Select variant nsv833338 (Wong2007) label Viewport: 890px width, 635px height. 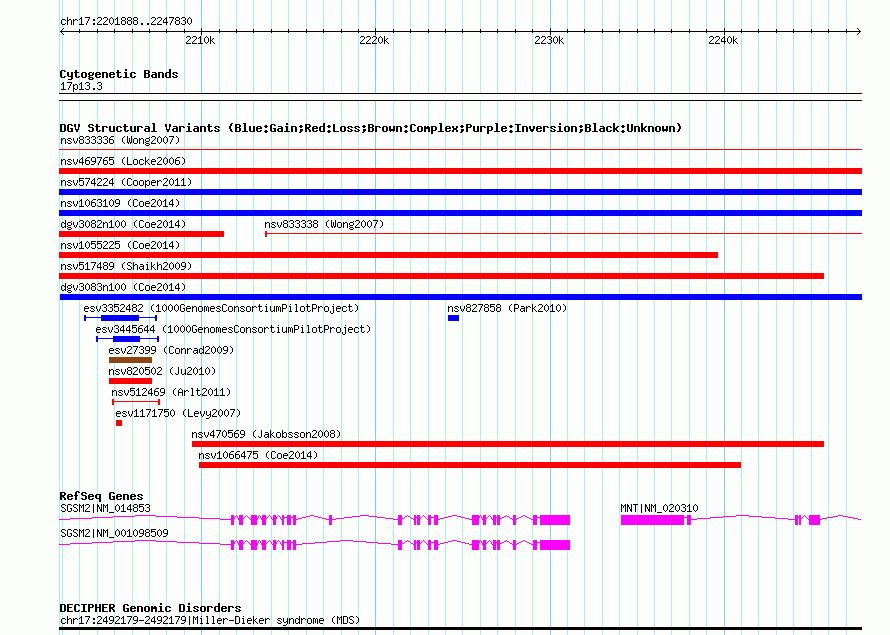[x=324, y=224]
